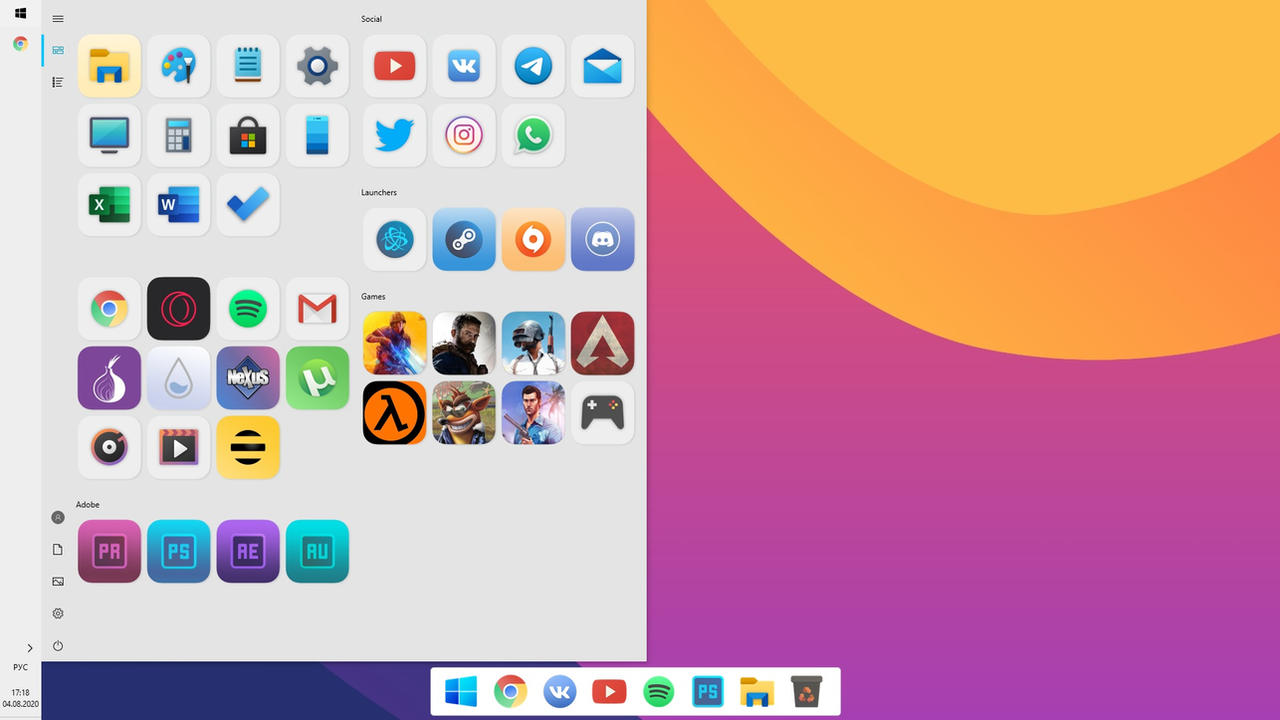
Task: Launch the Tor Browser
Action: click(x=109, y=378)
